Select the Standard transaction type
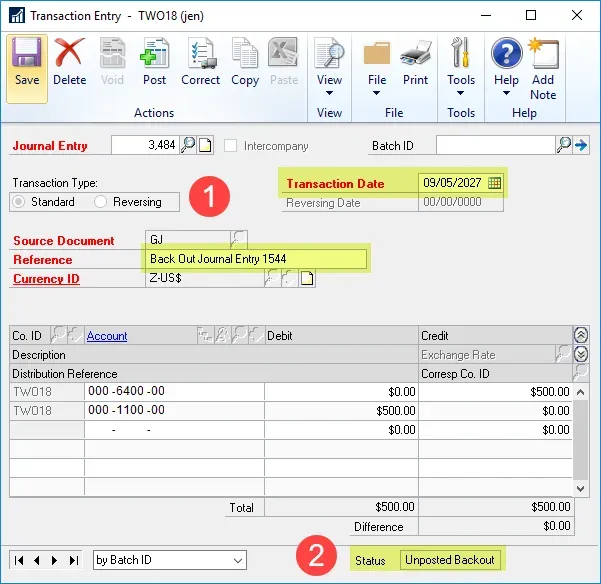 pyautogui.click(x=20, y=202)
